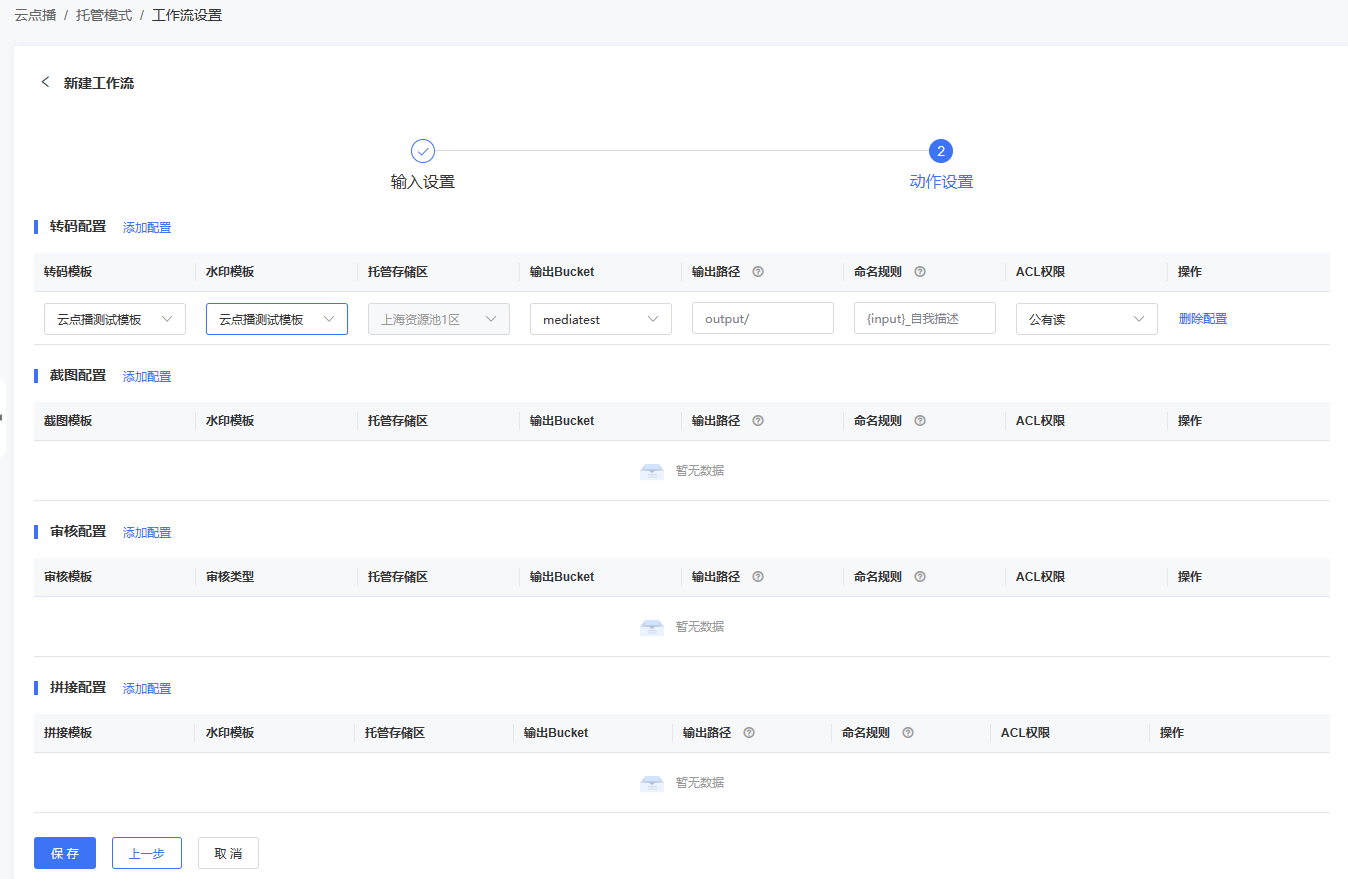Select the 输入设置 step label

tap(423, 182)
